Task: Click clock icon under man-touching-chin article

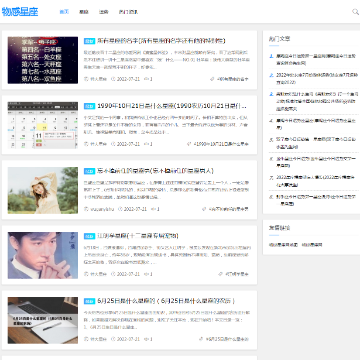Action: 113,274
